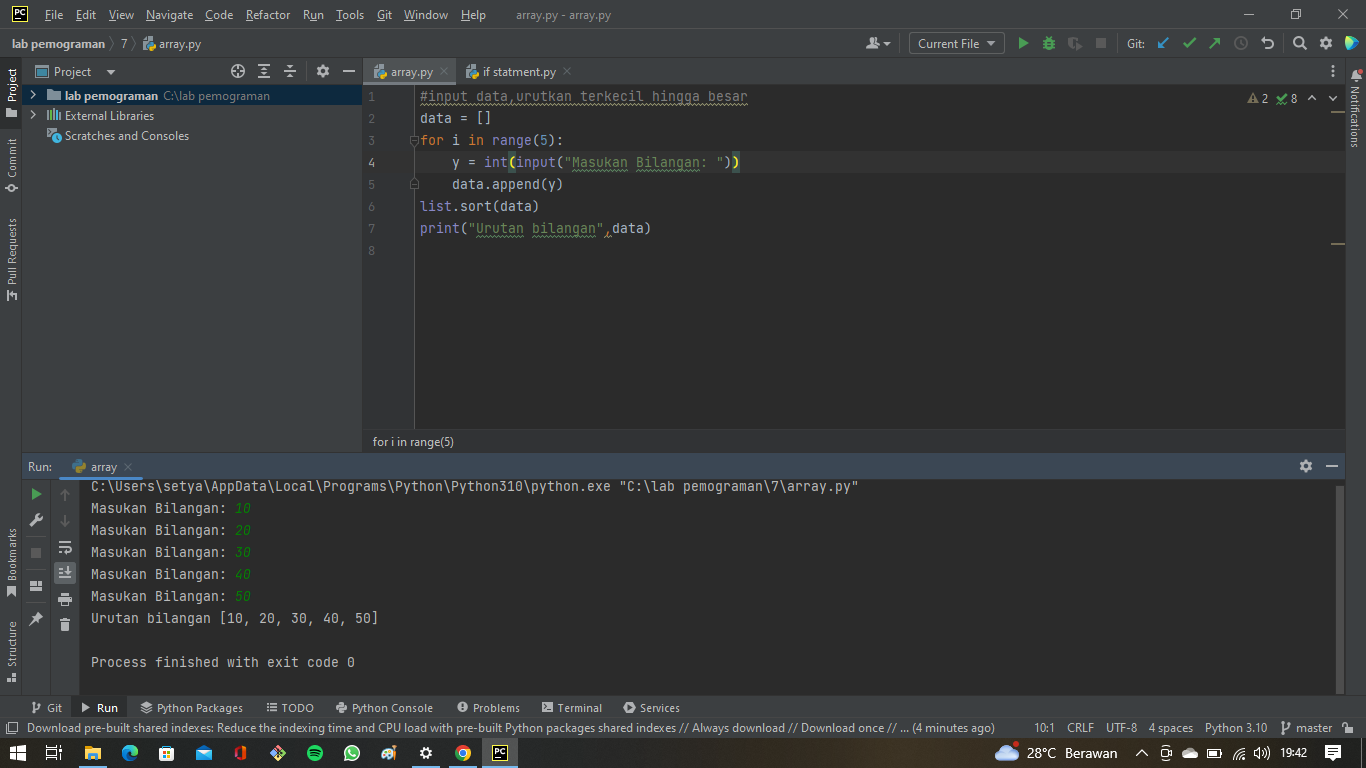Open Google Chrome from Windows taskbar
The width and height of the screenshot is (1366, 768).
click(x=463, y=753)
